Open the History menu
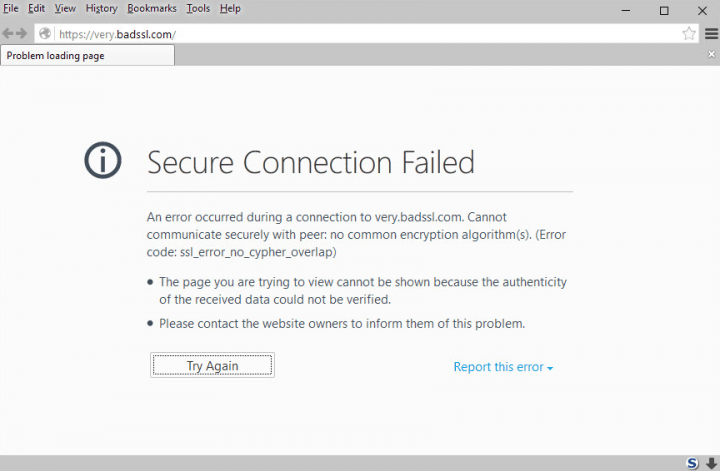Screen dimensions: 720x471 (101, 8)
